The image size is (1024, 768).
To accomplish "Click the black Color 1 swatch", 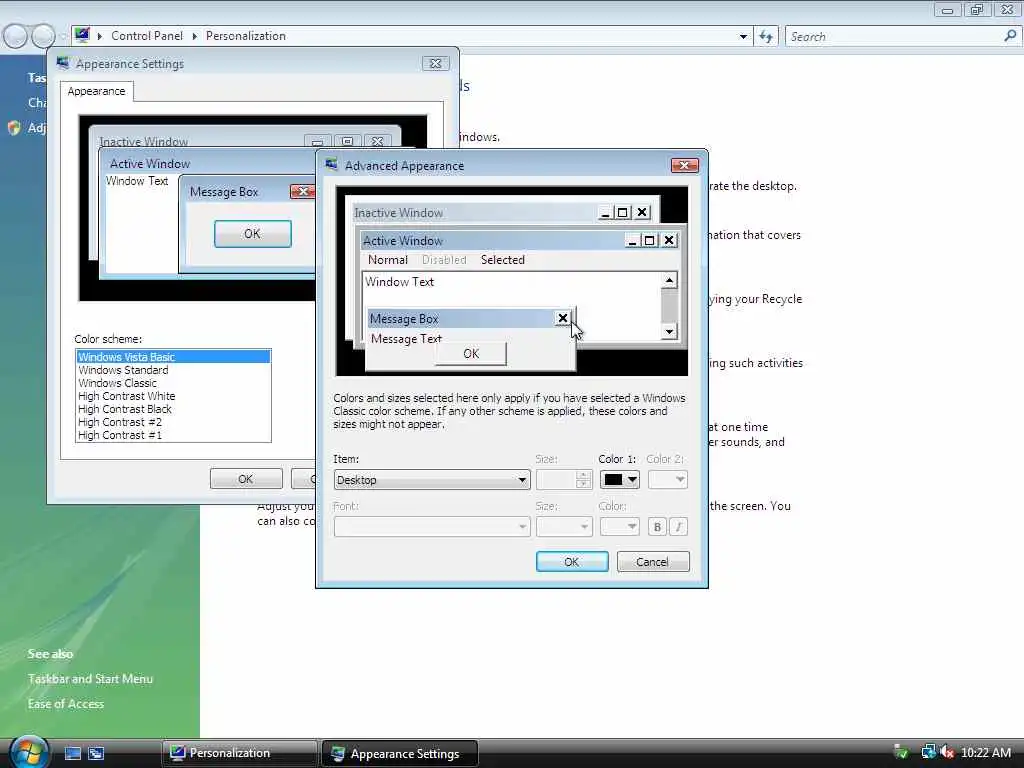I will [x=613, y=480].
